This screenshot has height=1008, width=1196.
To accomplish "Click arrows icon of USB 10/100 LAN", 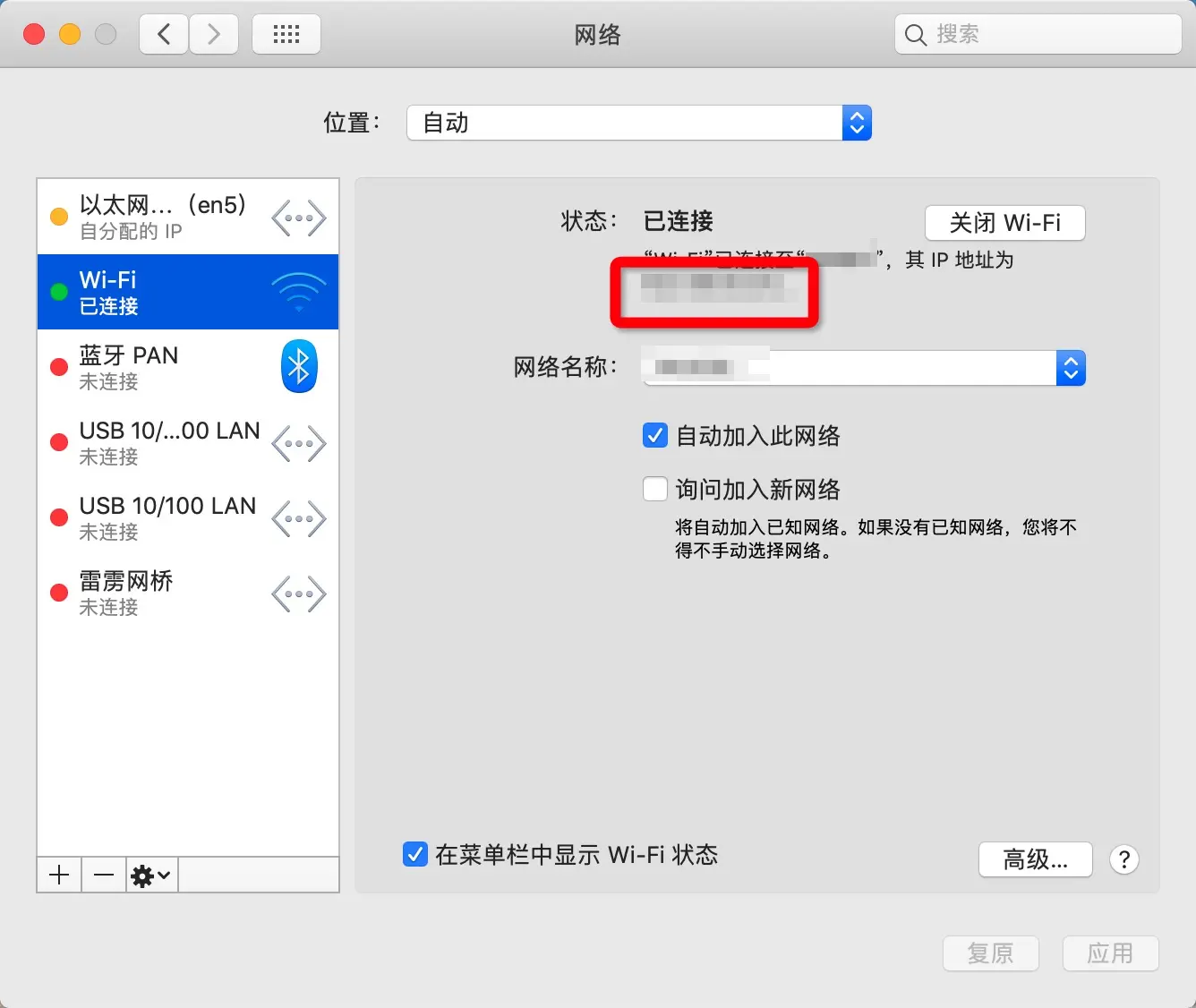I will tap(299, 518).
